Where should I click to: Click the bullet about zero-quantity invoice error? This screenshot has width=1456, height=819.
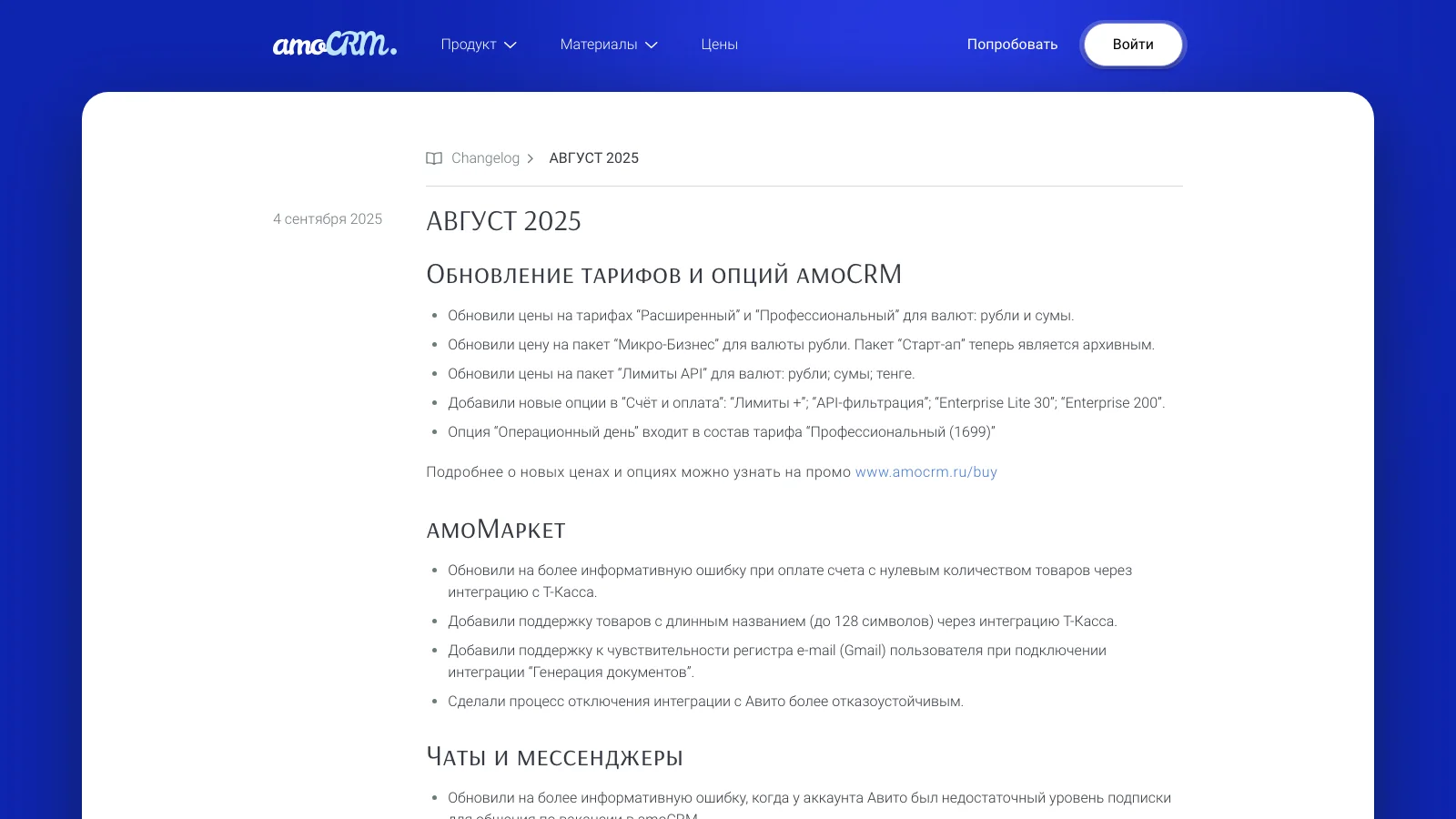(790, 581)
